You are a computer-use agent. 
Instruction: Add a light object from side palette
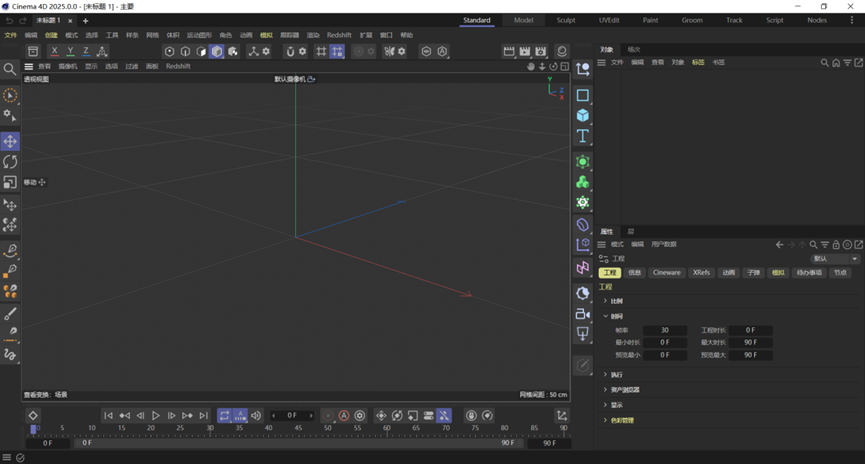point(583,333)
